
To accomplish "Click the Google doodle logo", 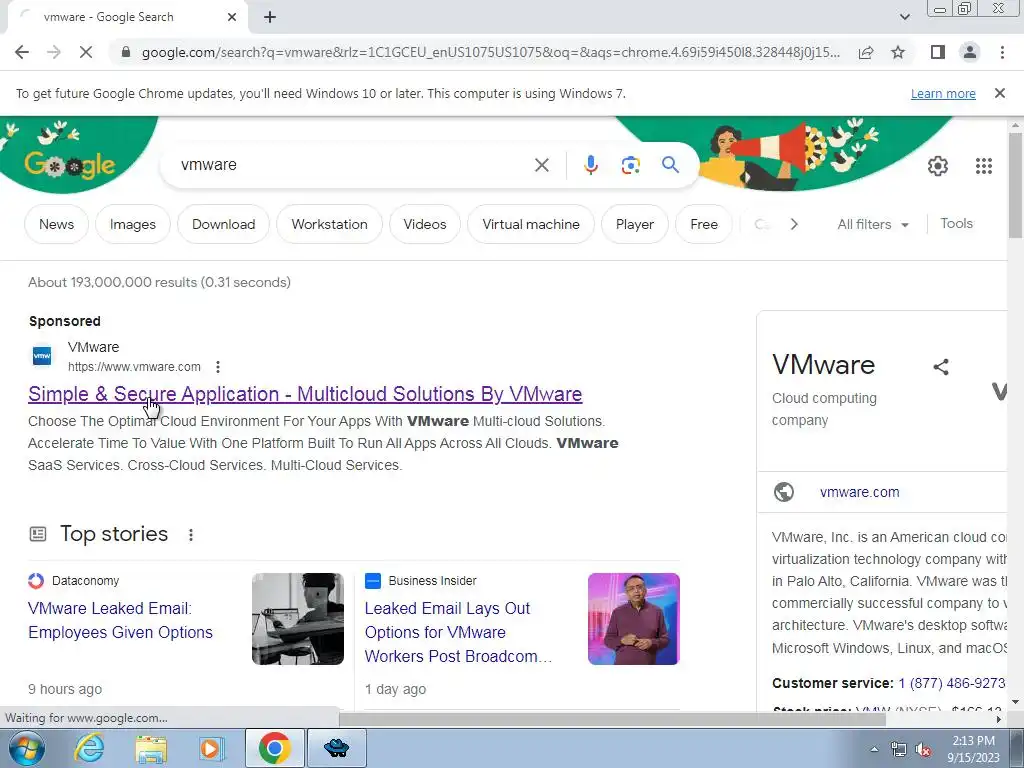I will coord(69,165).
